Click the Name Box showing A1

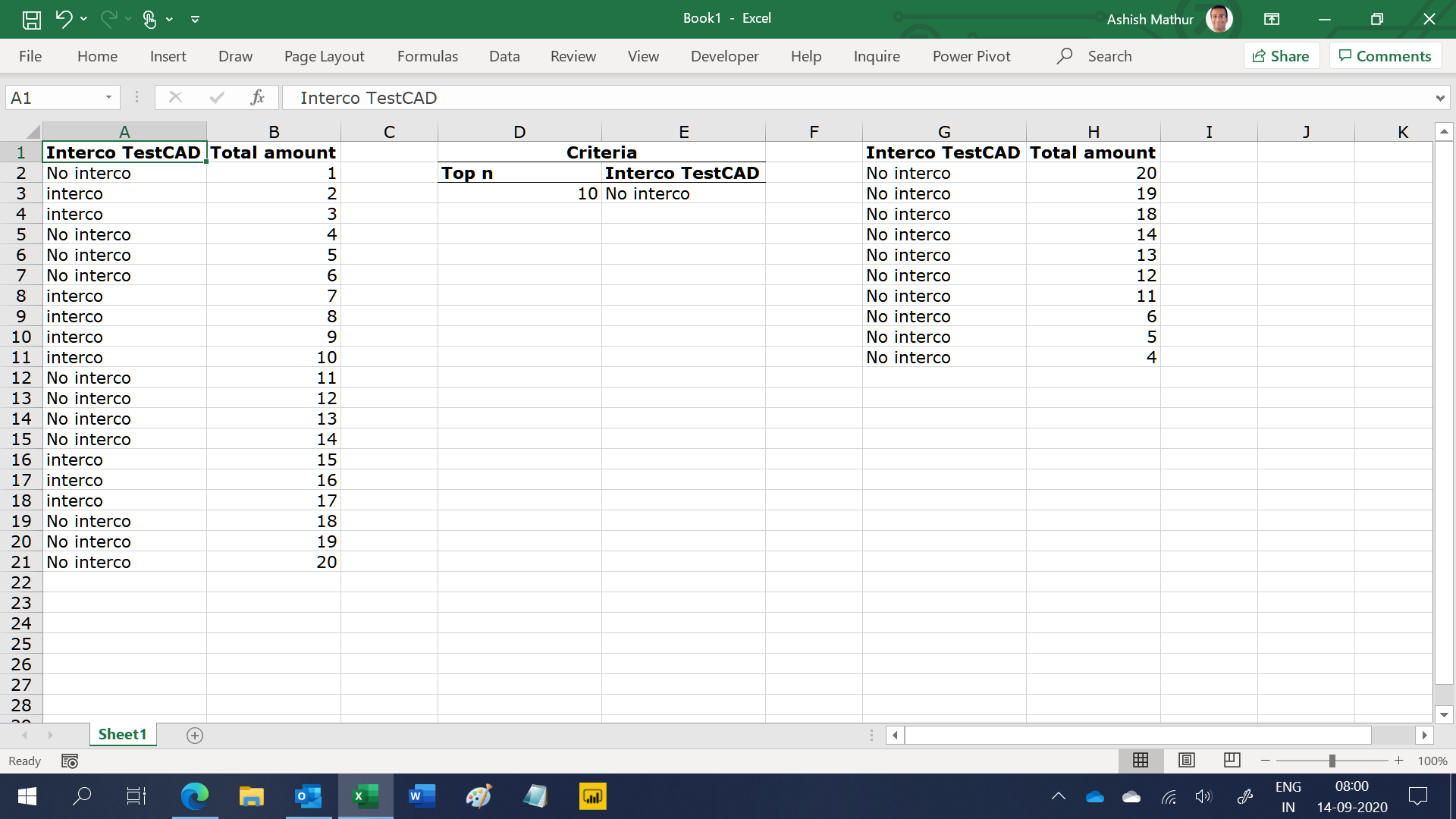(x=53, y=98)
